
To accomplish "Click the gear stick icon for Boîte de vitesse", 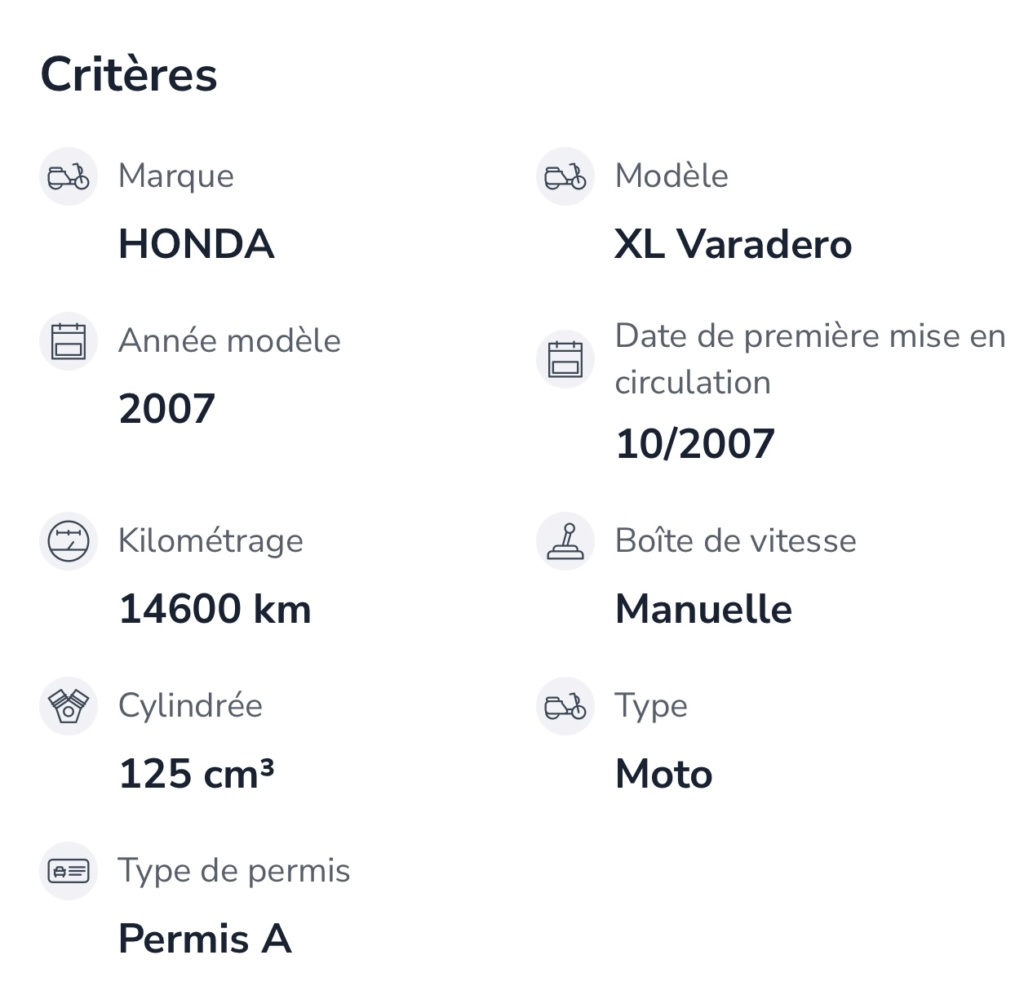I will pos(566,541).
